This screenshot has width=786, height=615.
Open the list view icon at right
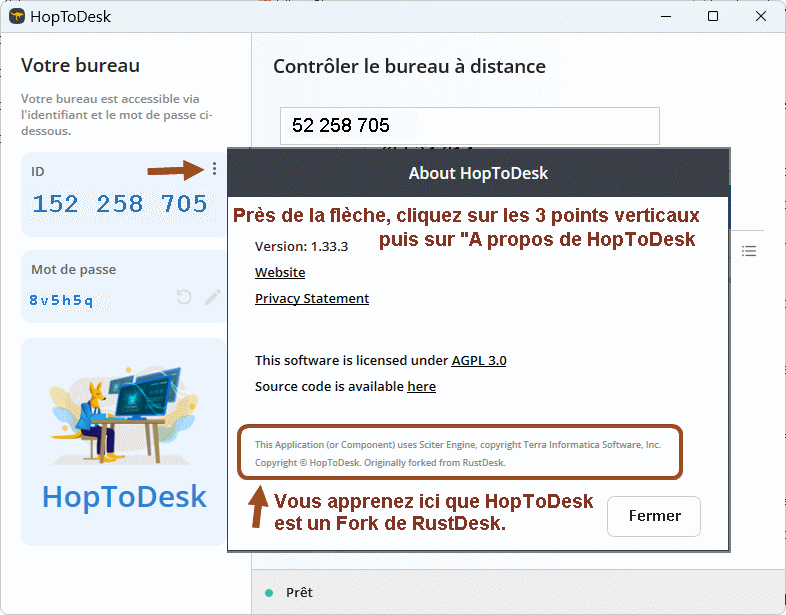click(x=749, y=251)
